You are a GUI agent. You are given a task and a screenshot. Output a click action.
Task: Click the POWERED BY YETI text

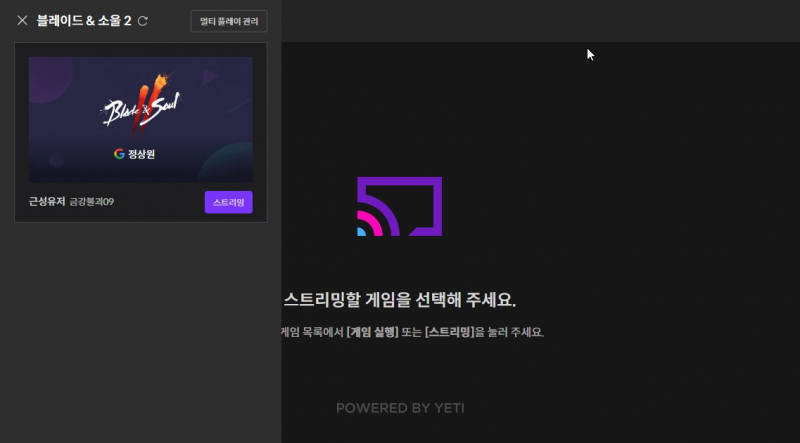pyautogui.click(x=400, y=408)
